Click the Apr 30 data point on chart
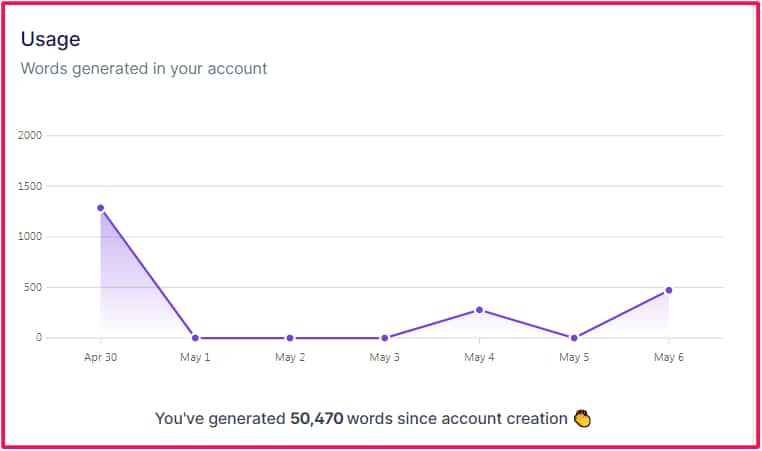Image resolution: width=762 pixels, height=451 pixels. coord(100,208)
